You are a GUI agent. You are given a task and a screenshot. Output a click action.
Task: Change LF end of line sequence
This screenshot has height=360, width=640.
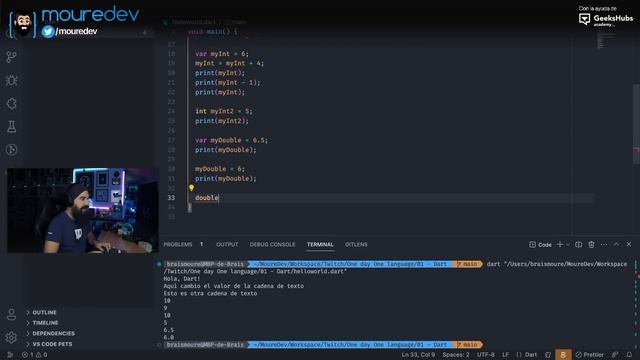[x=505, y=355]
